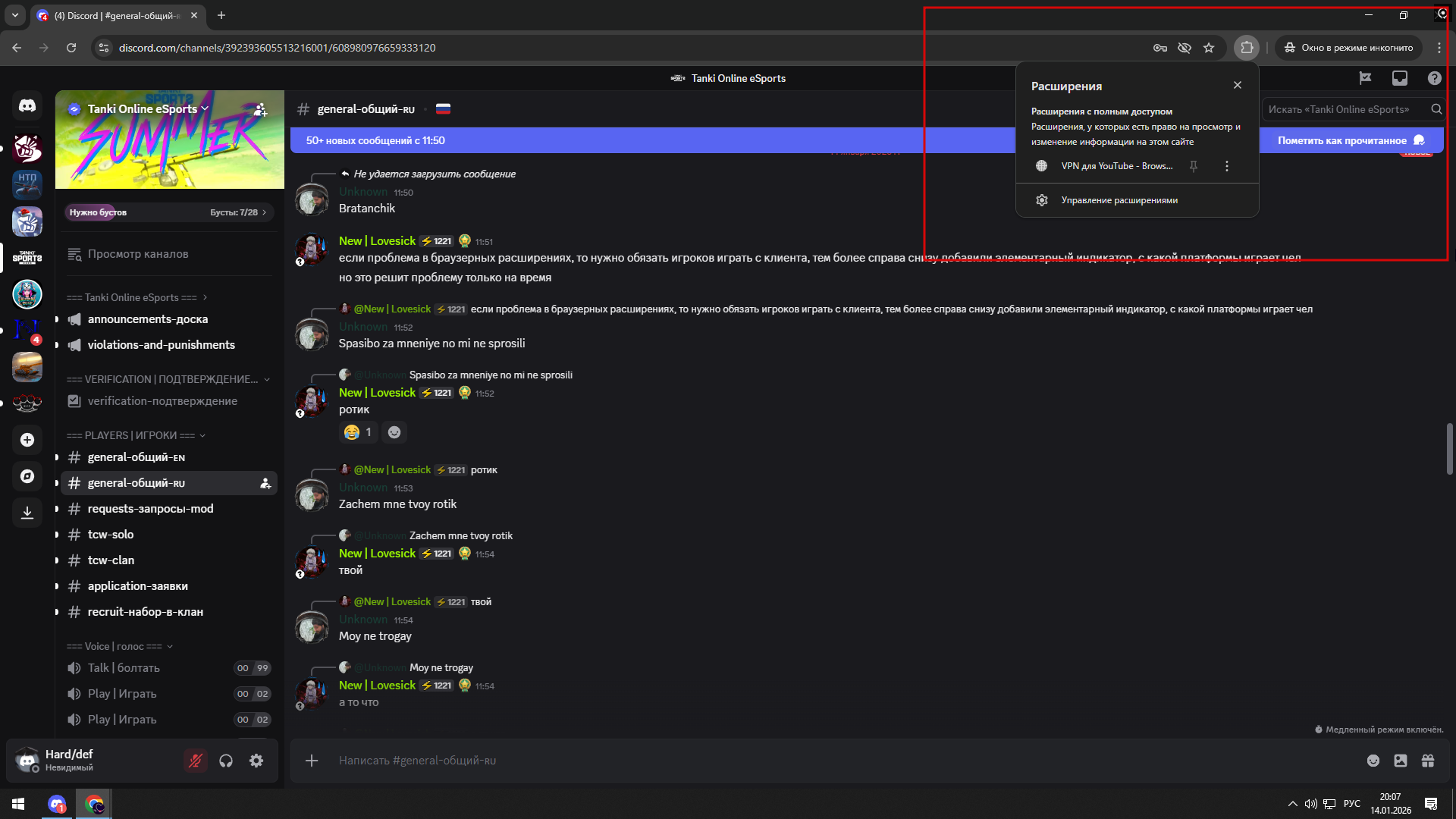Pin the VPN для YouTube extension
The image size is (1456, 819).
pyautogui.click(x=1194, y=166)
